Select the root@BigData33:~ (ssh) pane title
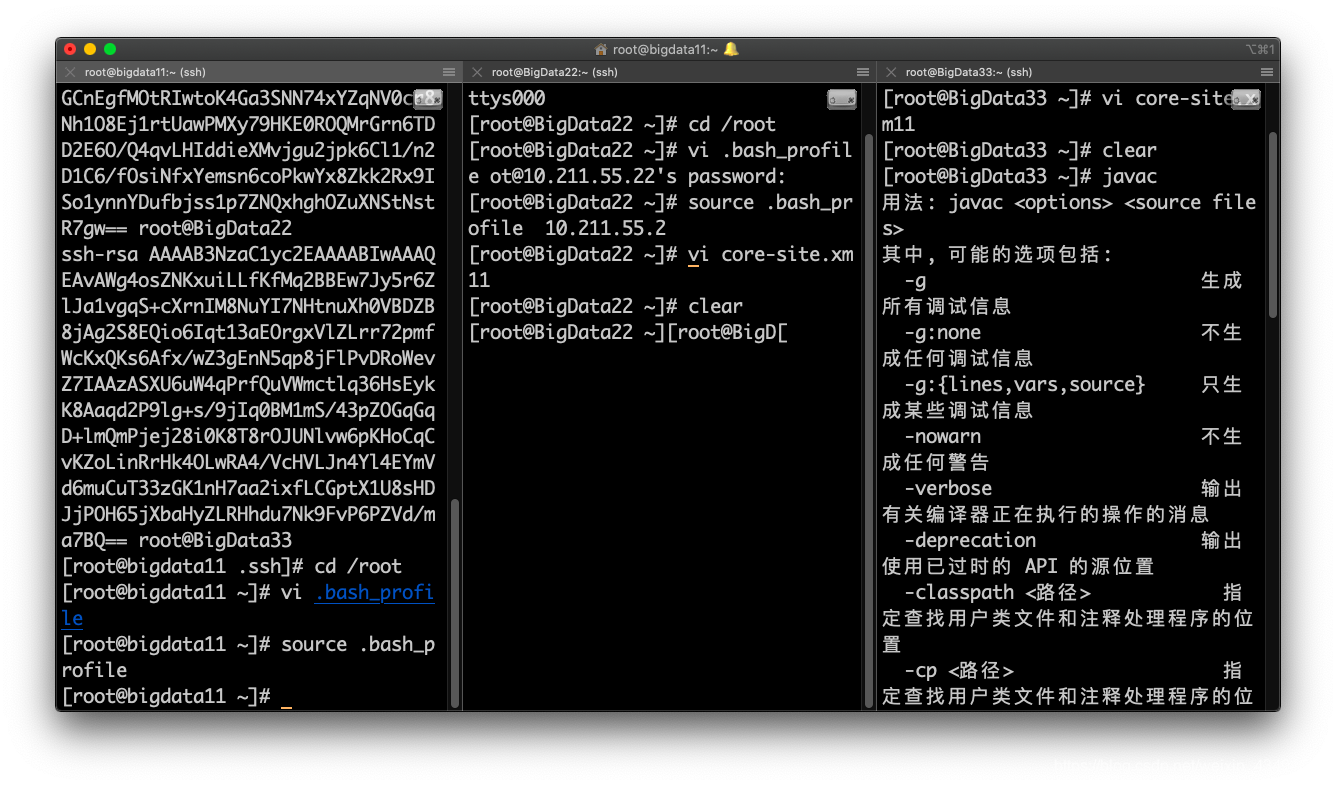This screenshot has height=785, width=1336. [x=969, y=72]
